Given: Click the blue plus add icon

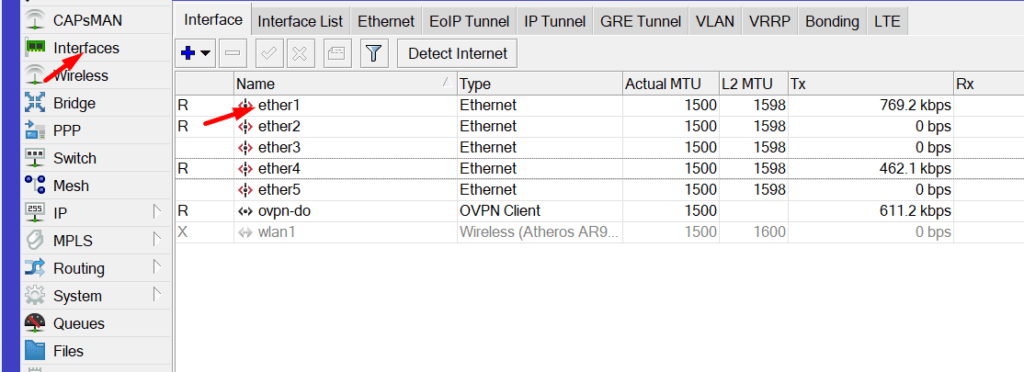Looking at the screenshot, I should [189, 54].
